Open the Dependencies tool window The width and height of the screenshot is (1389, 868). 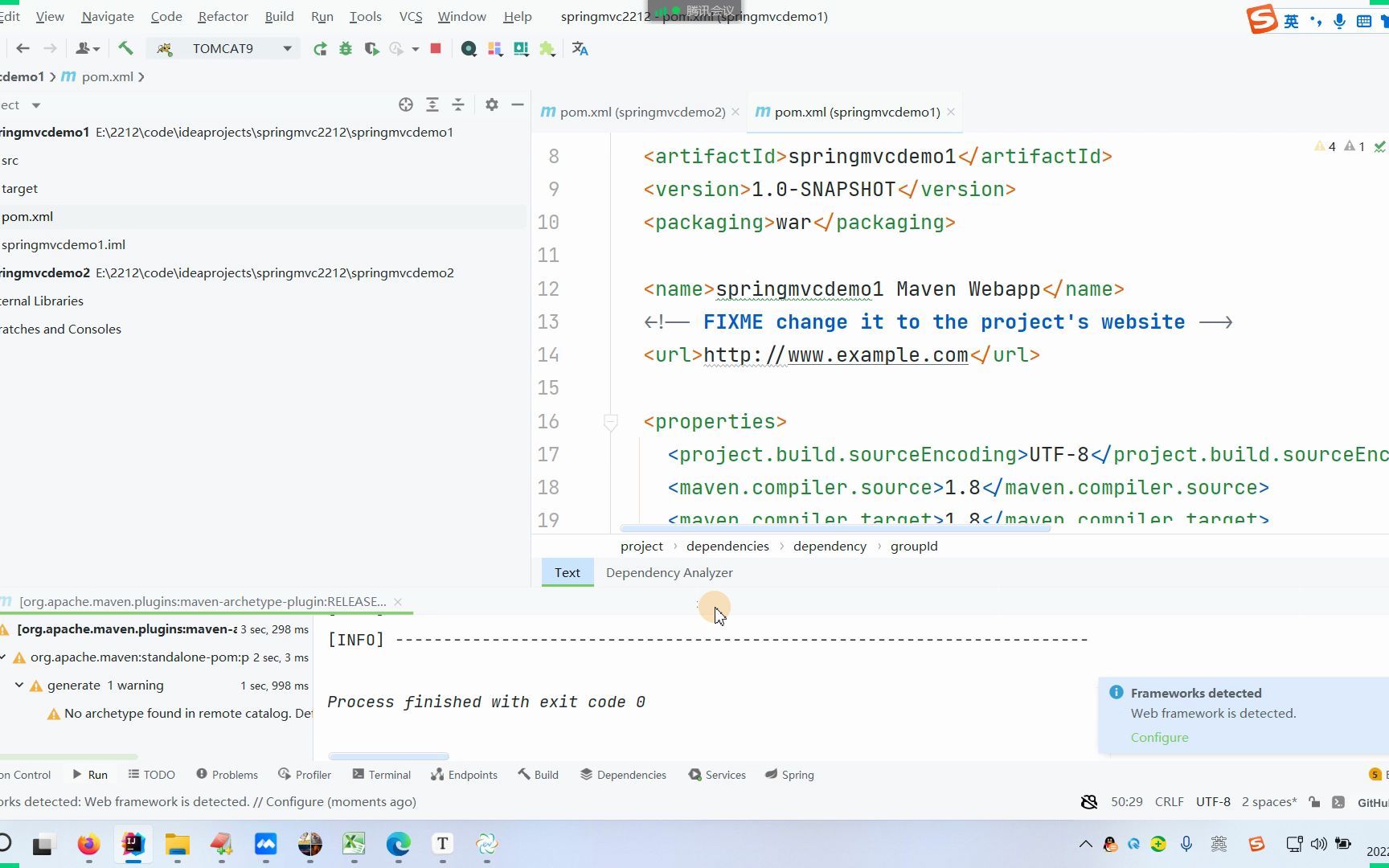point(624,775)
